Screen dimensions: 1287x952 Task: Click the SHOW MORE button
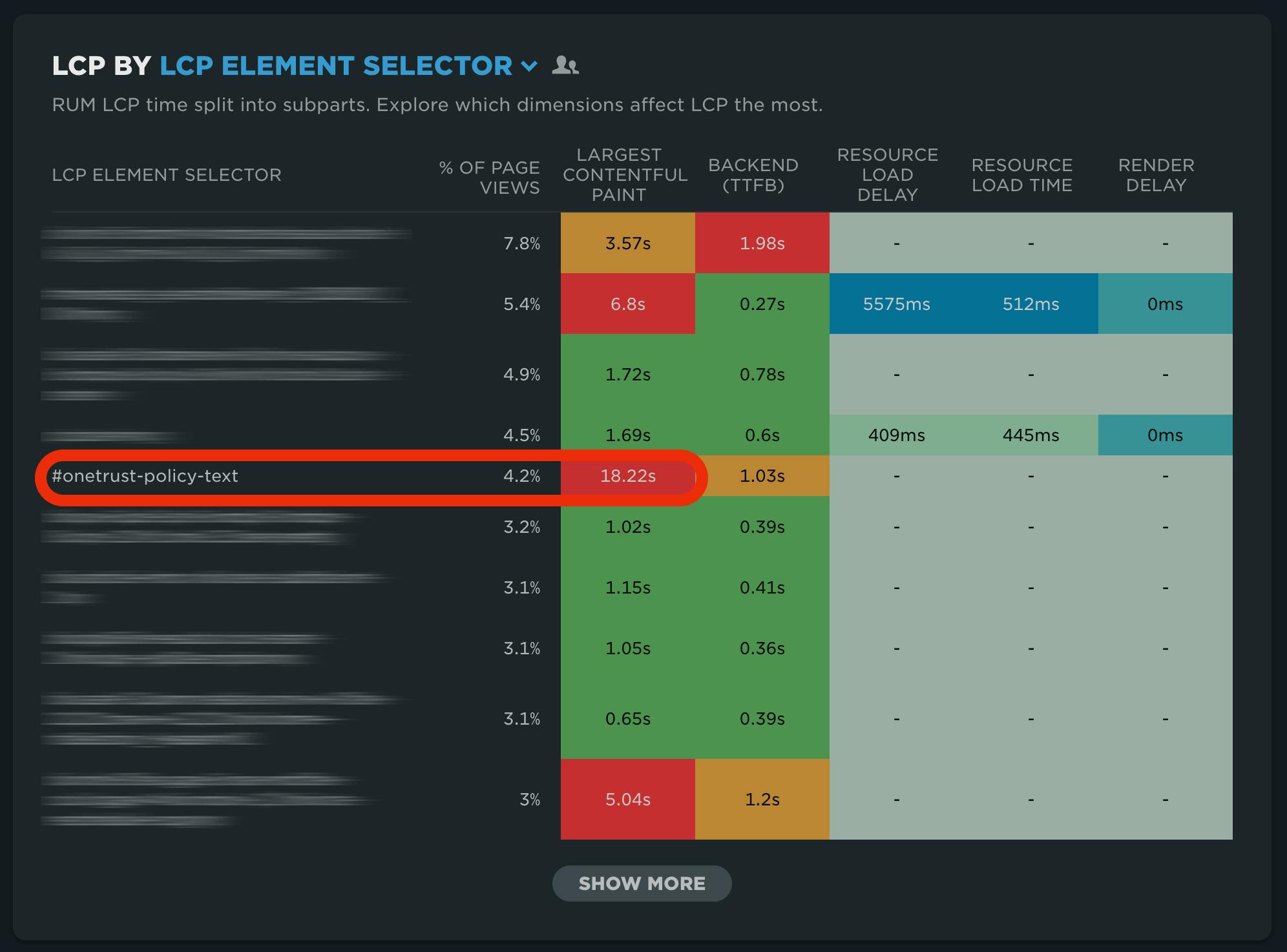(642, 883)
